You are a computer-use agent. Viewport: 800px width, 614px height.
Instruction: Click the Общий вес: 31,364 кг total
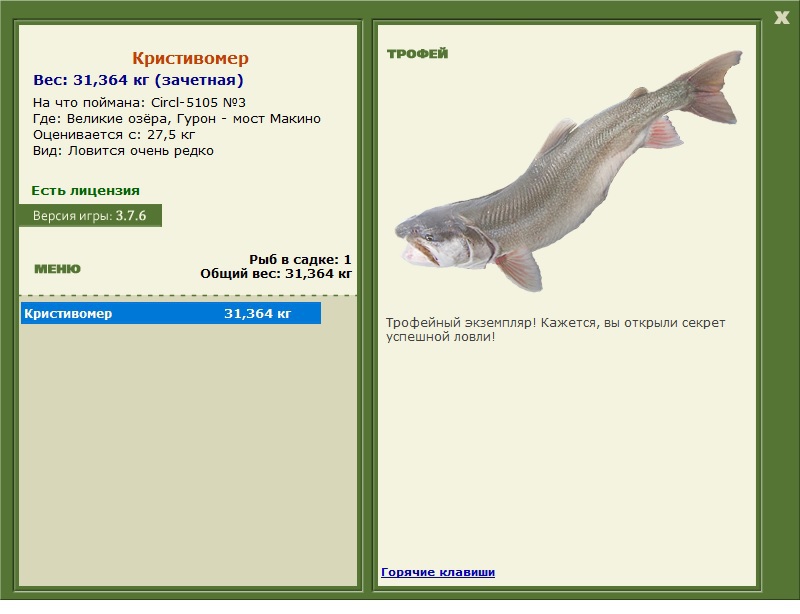pyautogui.click(x=276, y=273)
